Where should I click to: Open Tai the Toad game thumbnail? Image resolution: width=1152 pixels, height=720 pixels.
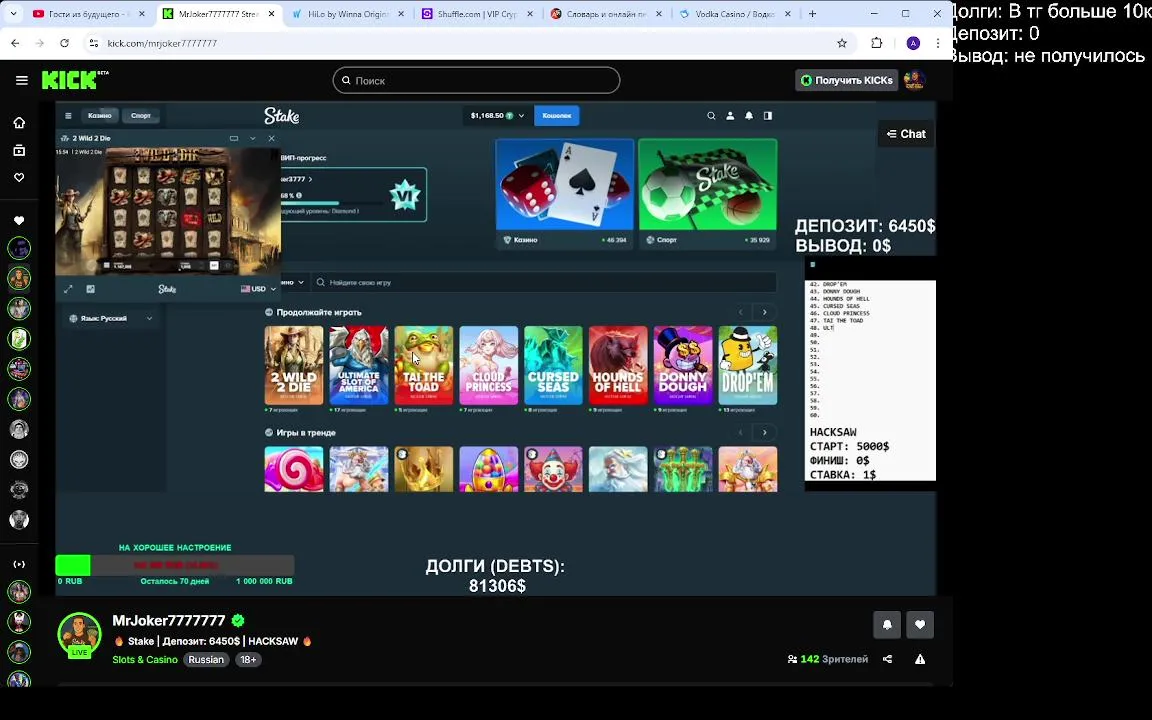pos(423,365)
